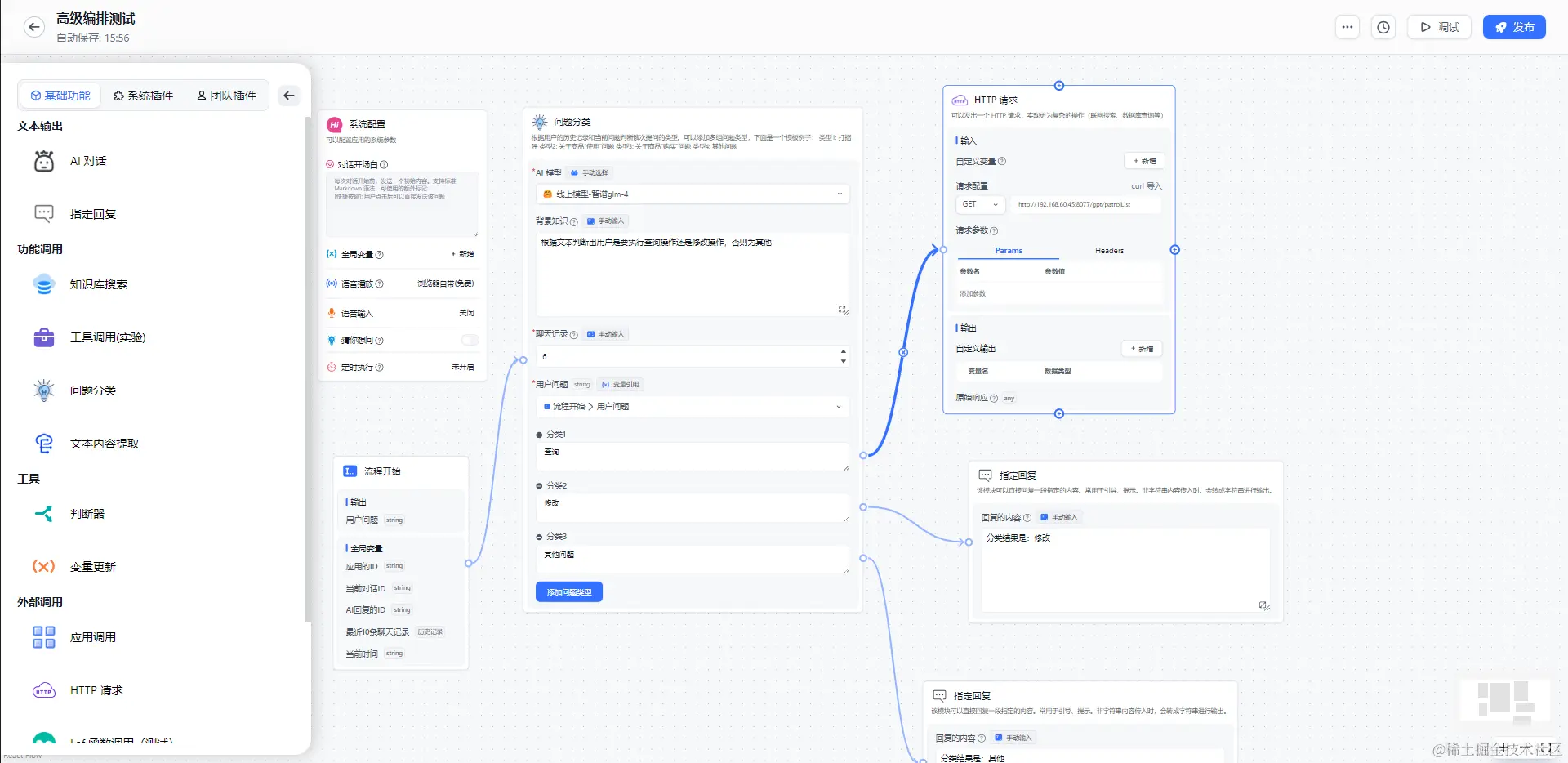Viewport: 1568px width, 763px height.
Task: Remove 分类2 using its minus icon
Action: pyautogui.click(x=539, y=486)
